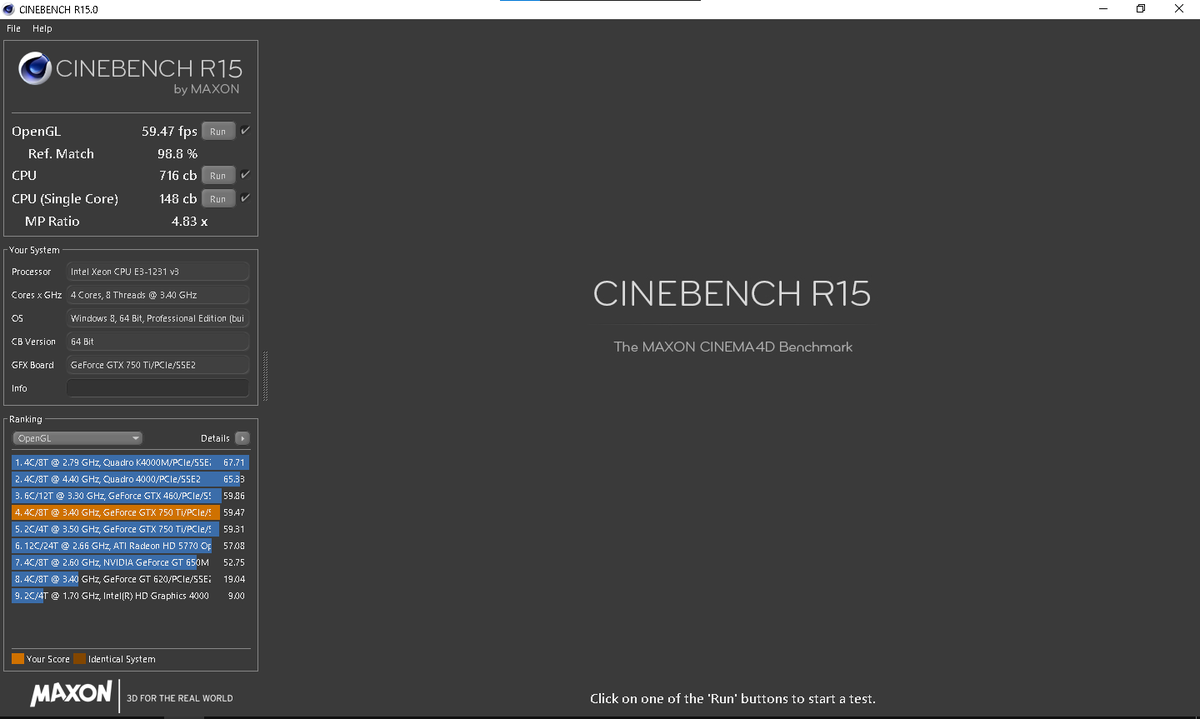Toggle the CPU test checkmark

(x=246, y=174)
